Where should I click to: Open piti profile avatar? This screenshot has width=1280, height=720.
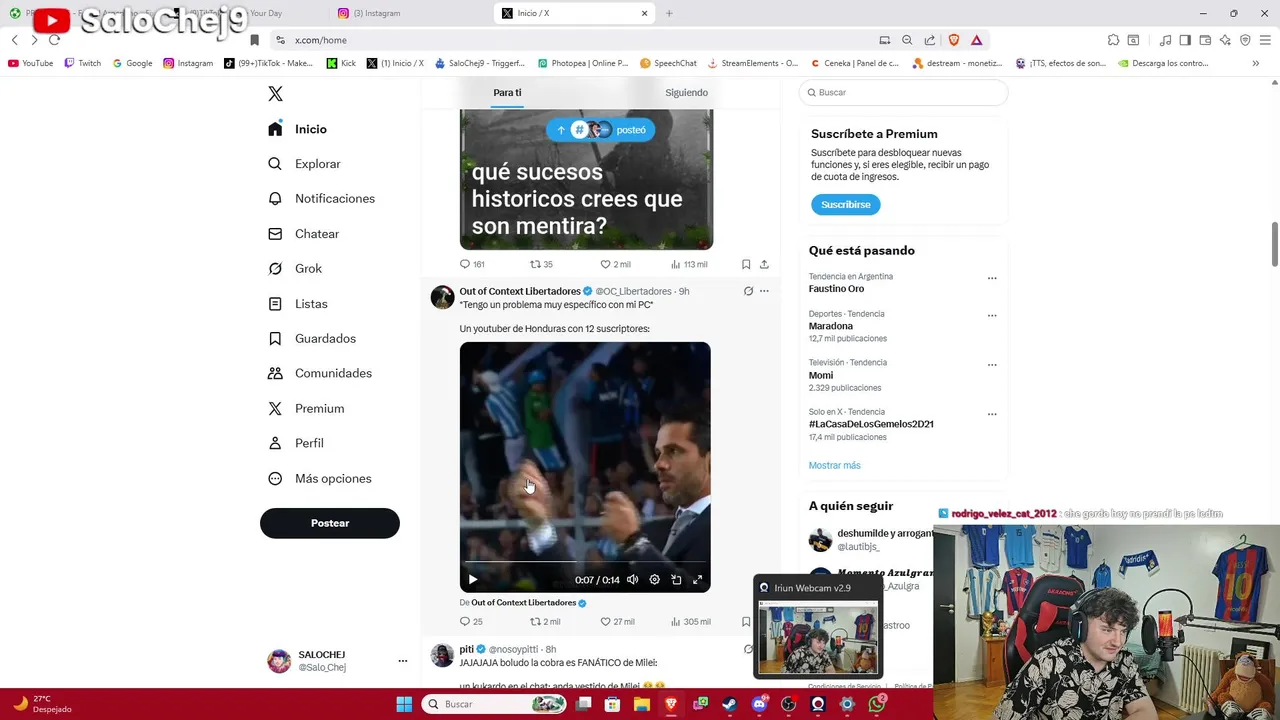442,655
